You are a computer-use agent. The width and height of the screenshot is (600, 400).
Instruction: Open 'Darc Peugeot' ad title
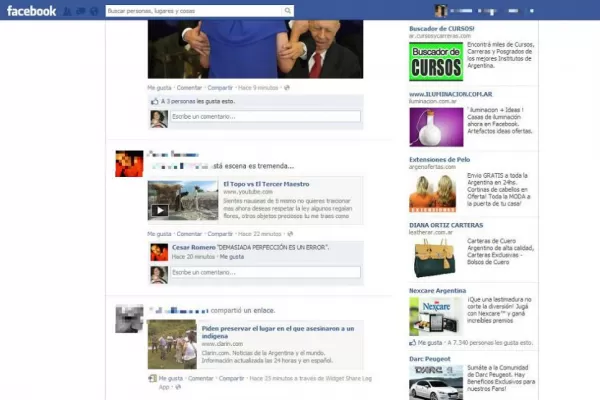click(429, 359)
